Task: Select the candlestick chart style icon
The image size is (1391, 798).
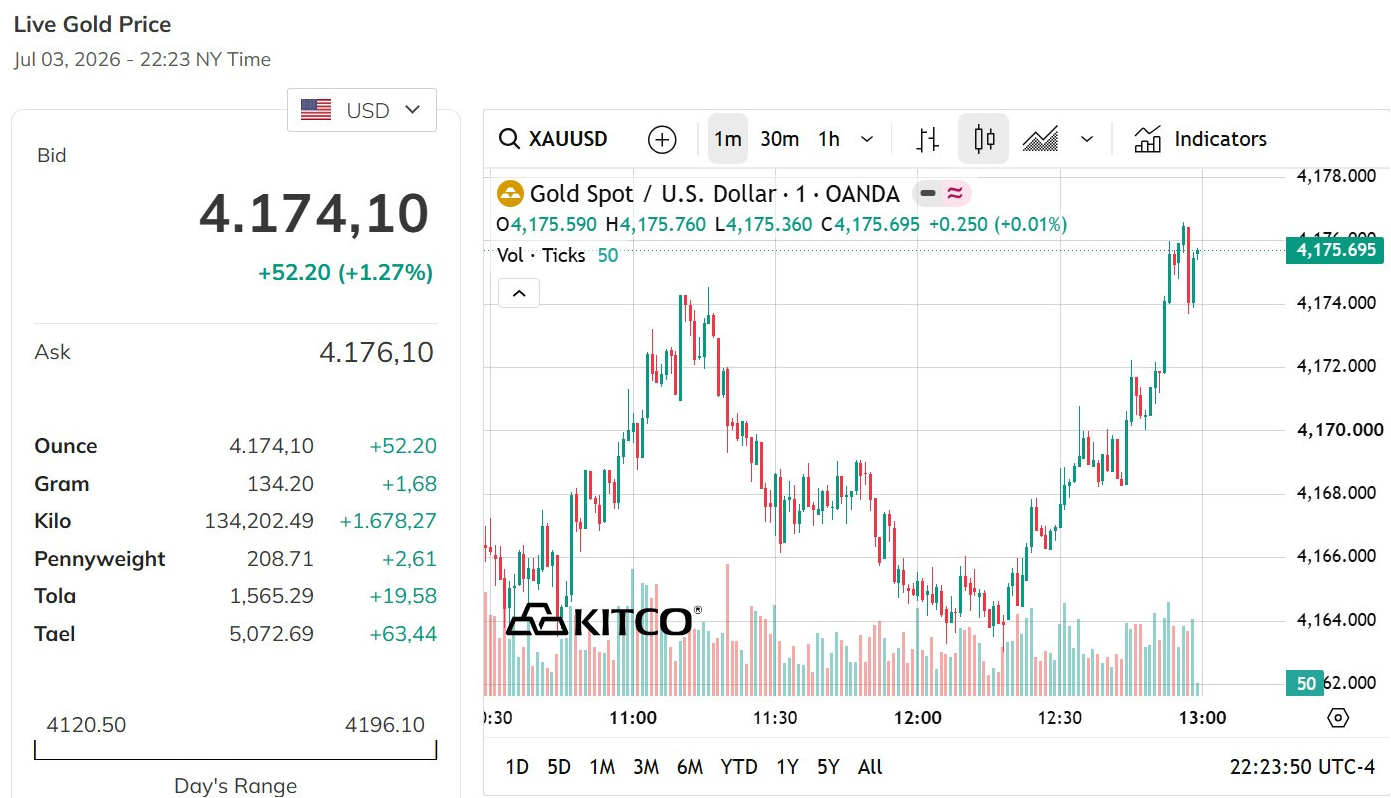Action: 984,139
